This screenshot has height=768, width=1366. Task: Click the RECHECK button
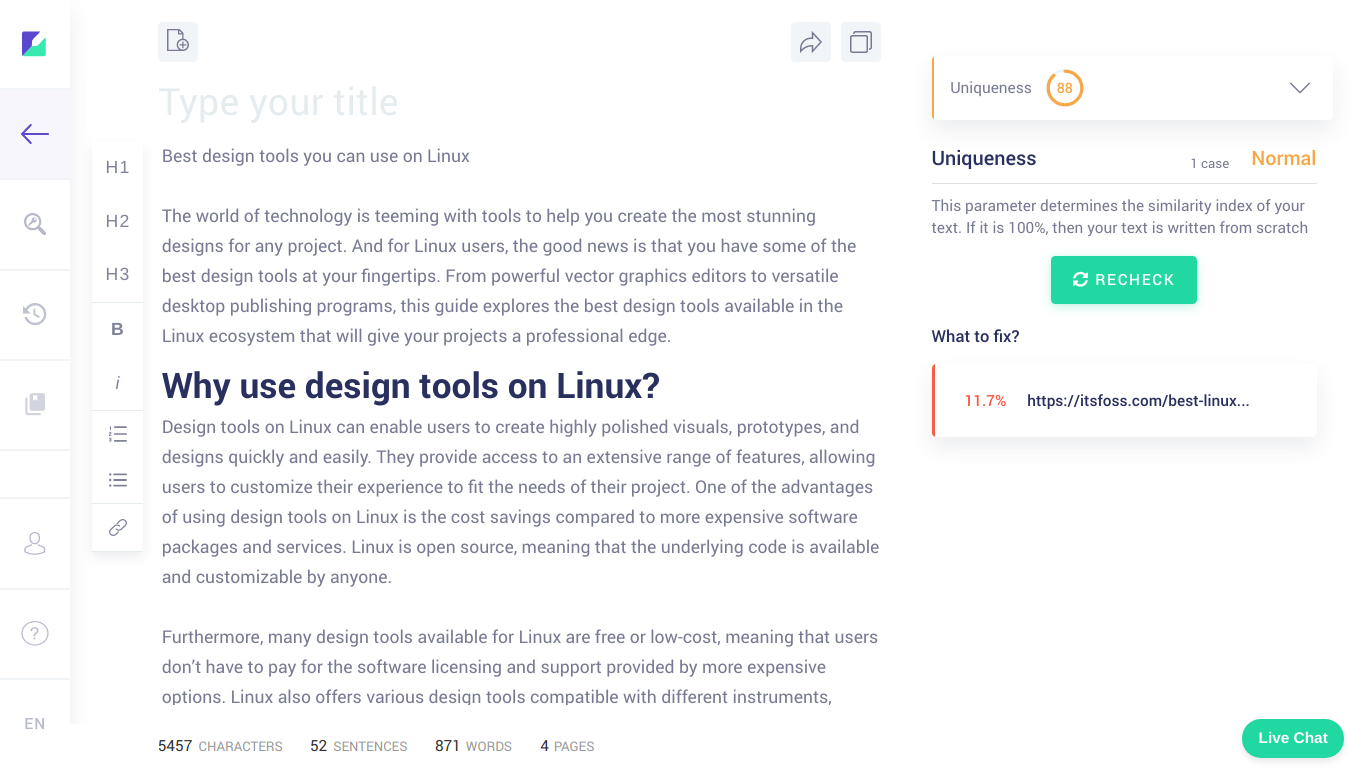[1124, 280]
